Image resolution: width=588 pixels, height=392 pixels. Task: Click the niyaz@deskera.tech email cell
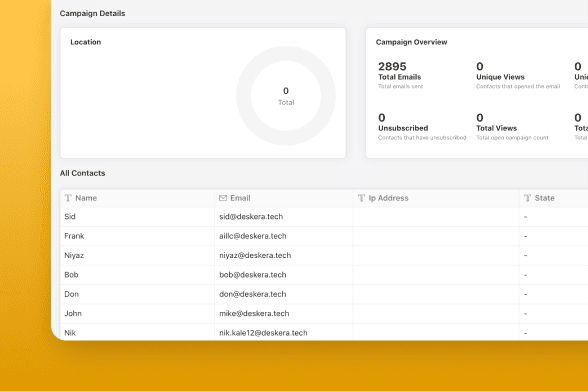(255, 255)
